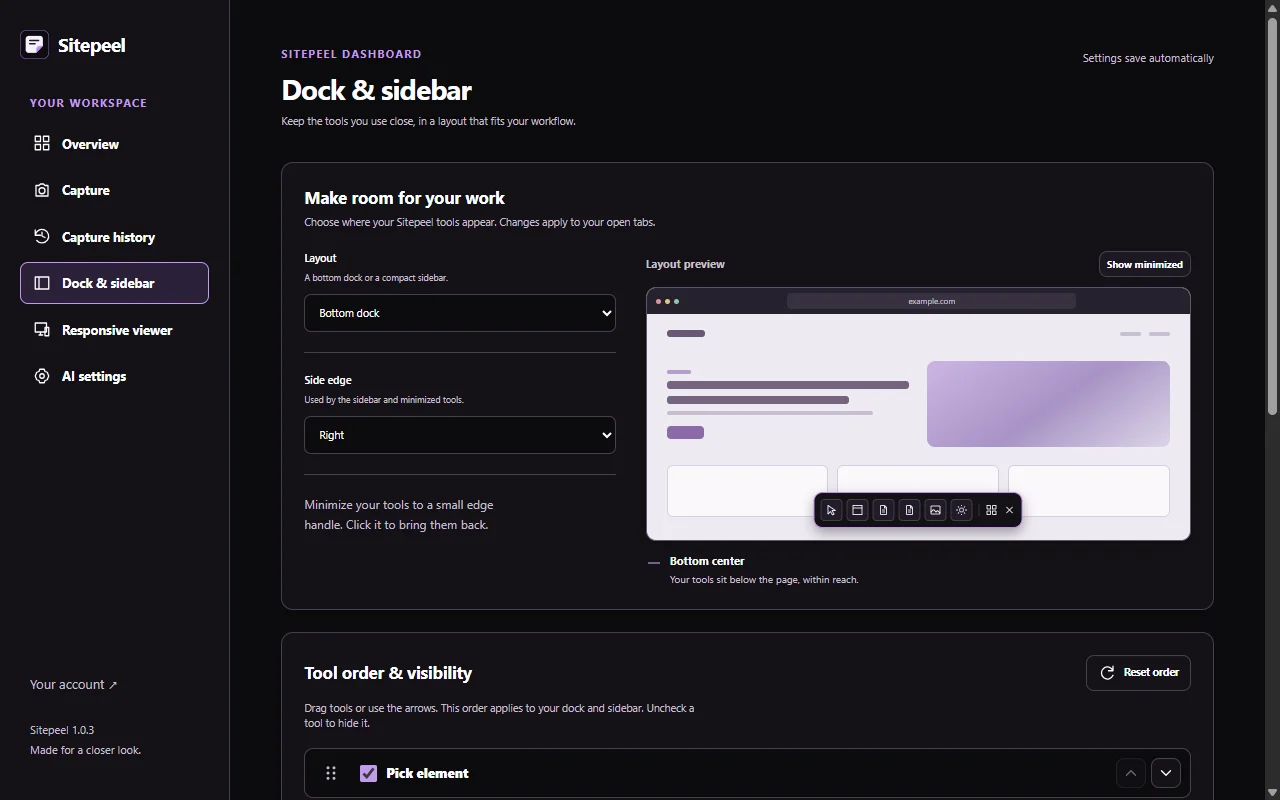Open AI settings page
Image resolution: width=1280 pixels, height=800 pixels.
(114, 376)
